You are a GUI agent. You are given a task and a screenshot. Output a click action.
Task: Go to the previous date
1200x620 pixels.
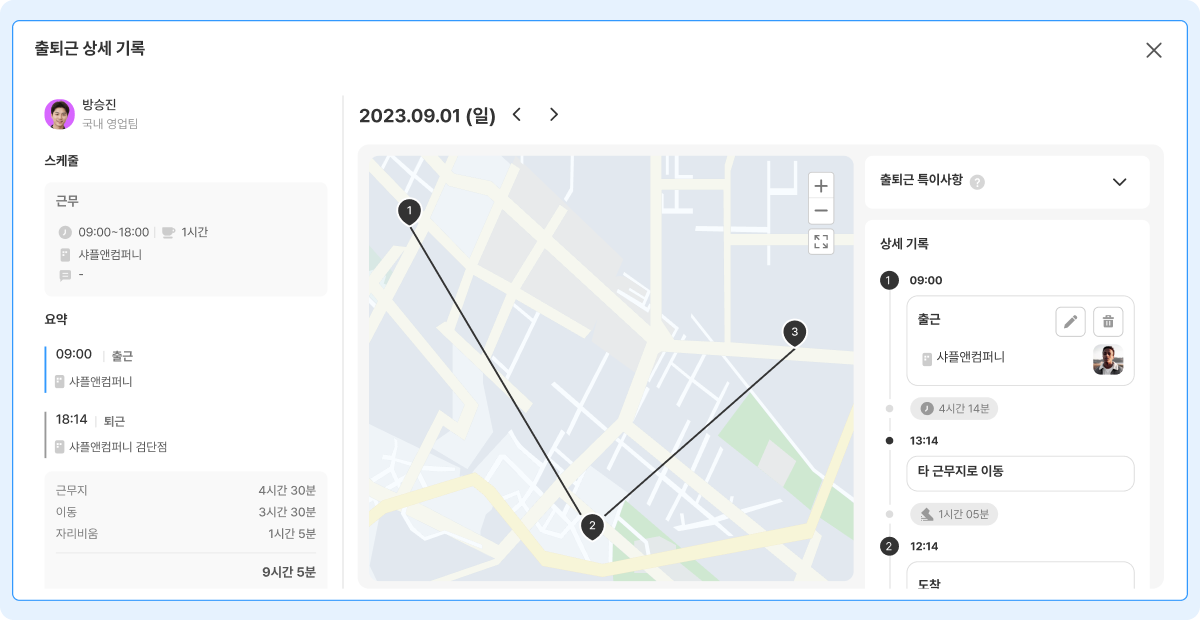tap(517, 115)
